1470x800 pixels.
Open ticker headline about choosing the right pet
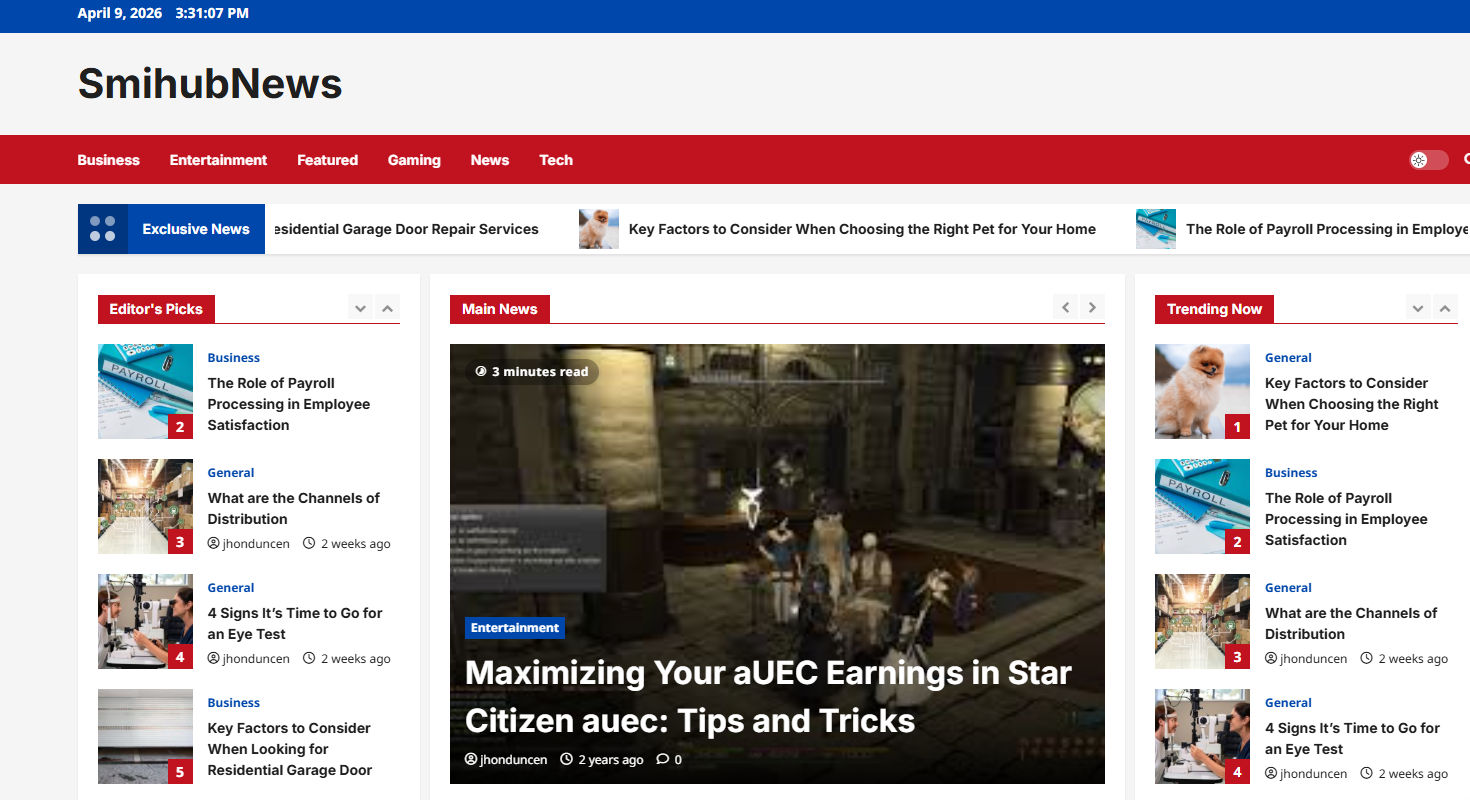pyautogui.click(x=862, y=229)
